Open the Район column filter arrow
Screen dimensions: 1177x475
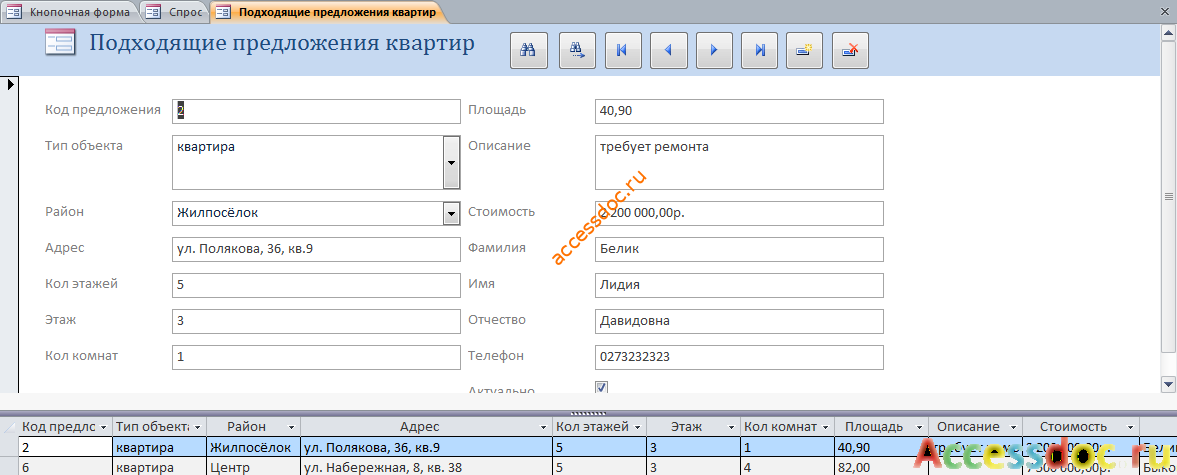click(291, 427)
